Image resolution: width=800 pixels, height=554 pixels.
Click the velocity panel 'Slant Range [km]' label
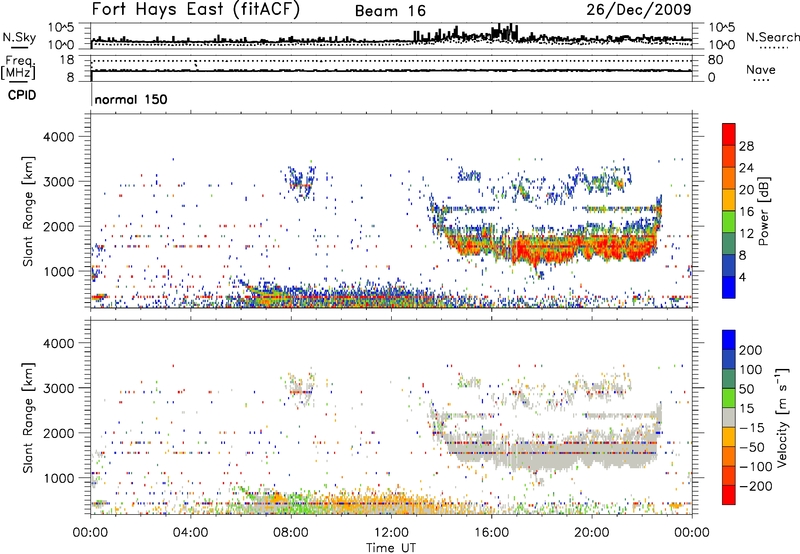(x=28, y=418)
